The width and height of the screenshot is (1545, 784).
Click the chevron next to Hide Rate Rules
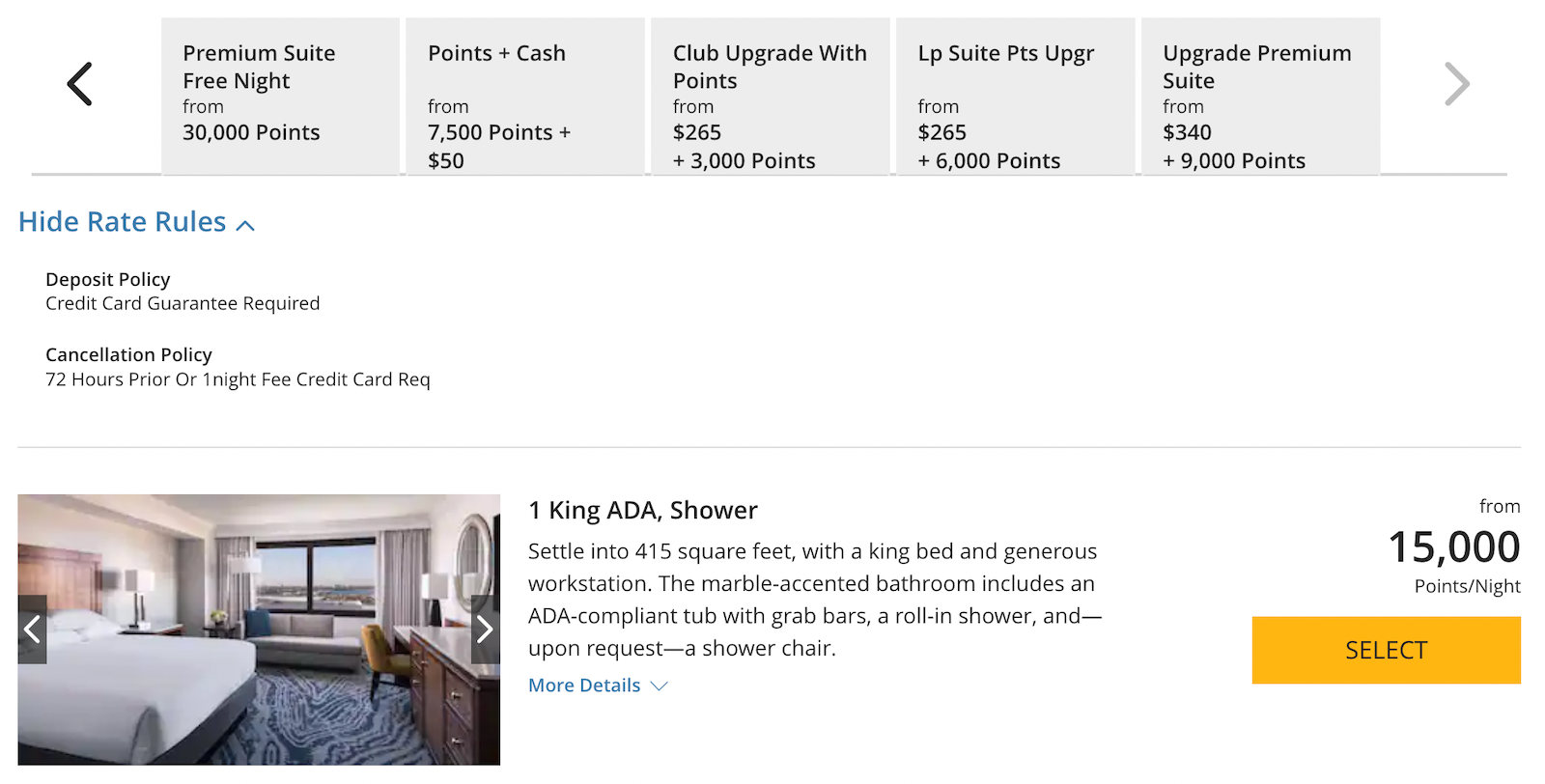[x=246, y=223]
